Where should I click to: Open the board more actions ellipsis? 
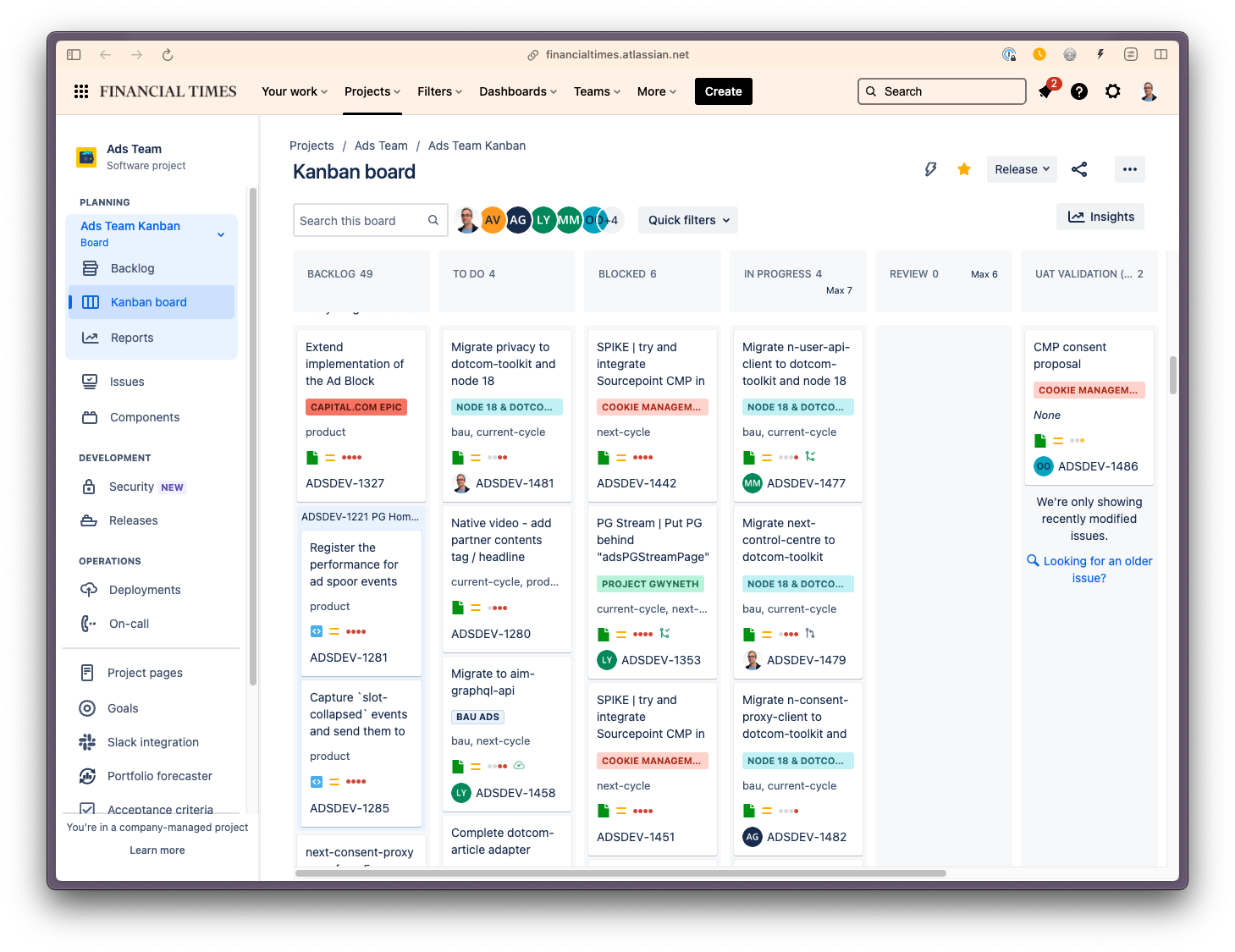click(x=1129, y=169)
